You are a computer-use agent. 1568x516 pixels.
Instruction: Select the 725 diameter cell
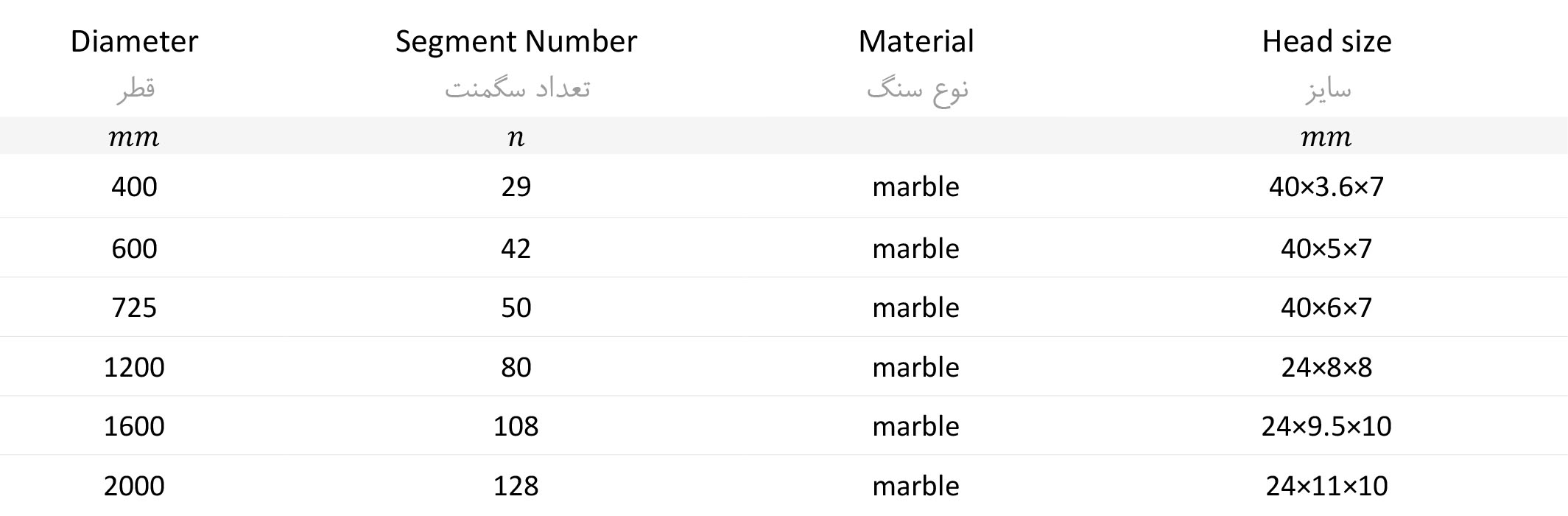click(x=134, y=307)
